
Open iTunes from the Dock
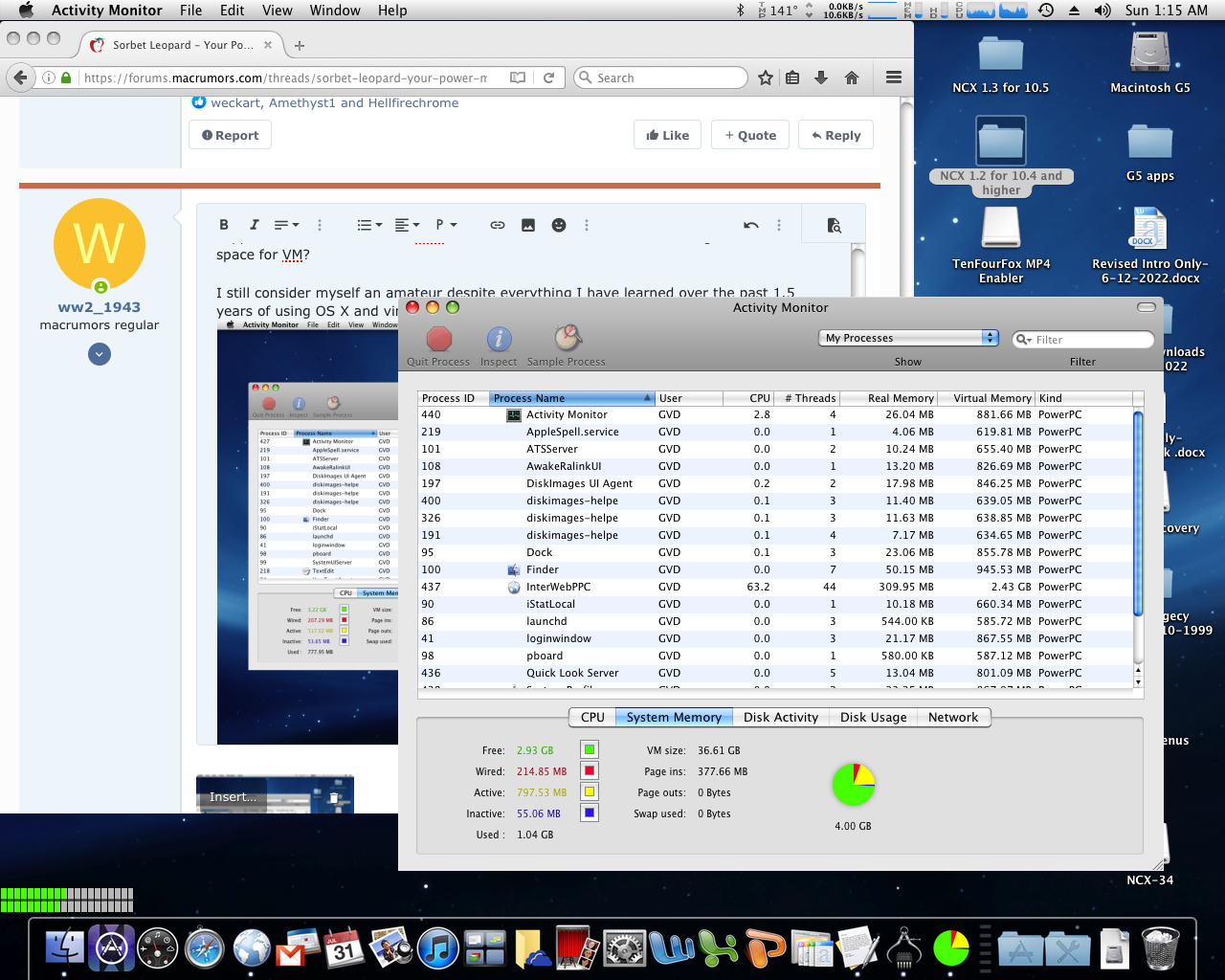pyautogui.click(x=438, y=947)
